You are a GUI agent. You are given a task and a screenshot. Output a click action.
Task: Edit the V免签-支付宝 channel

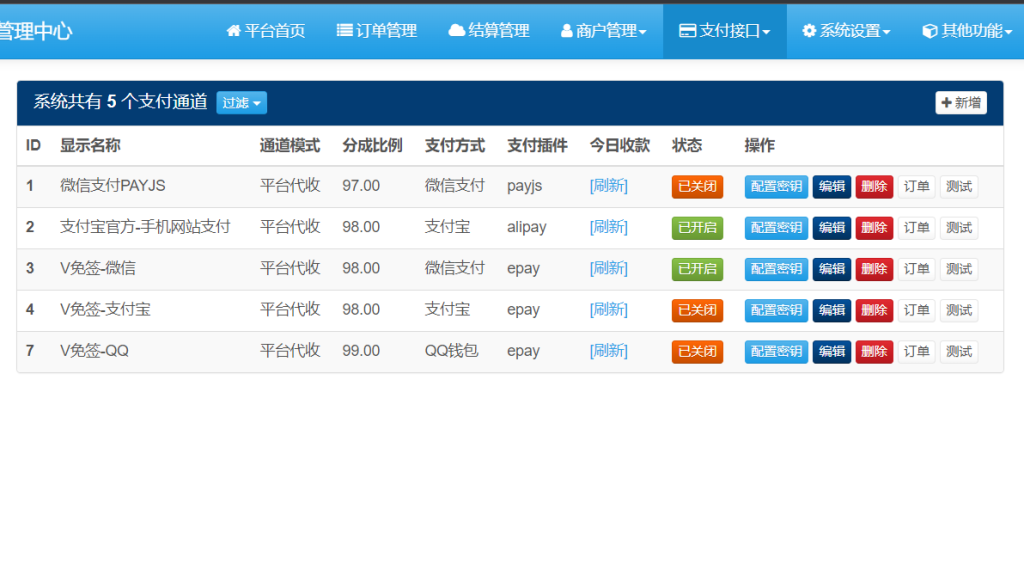[x=832, y=310]
